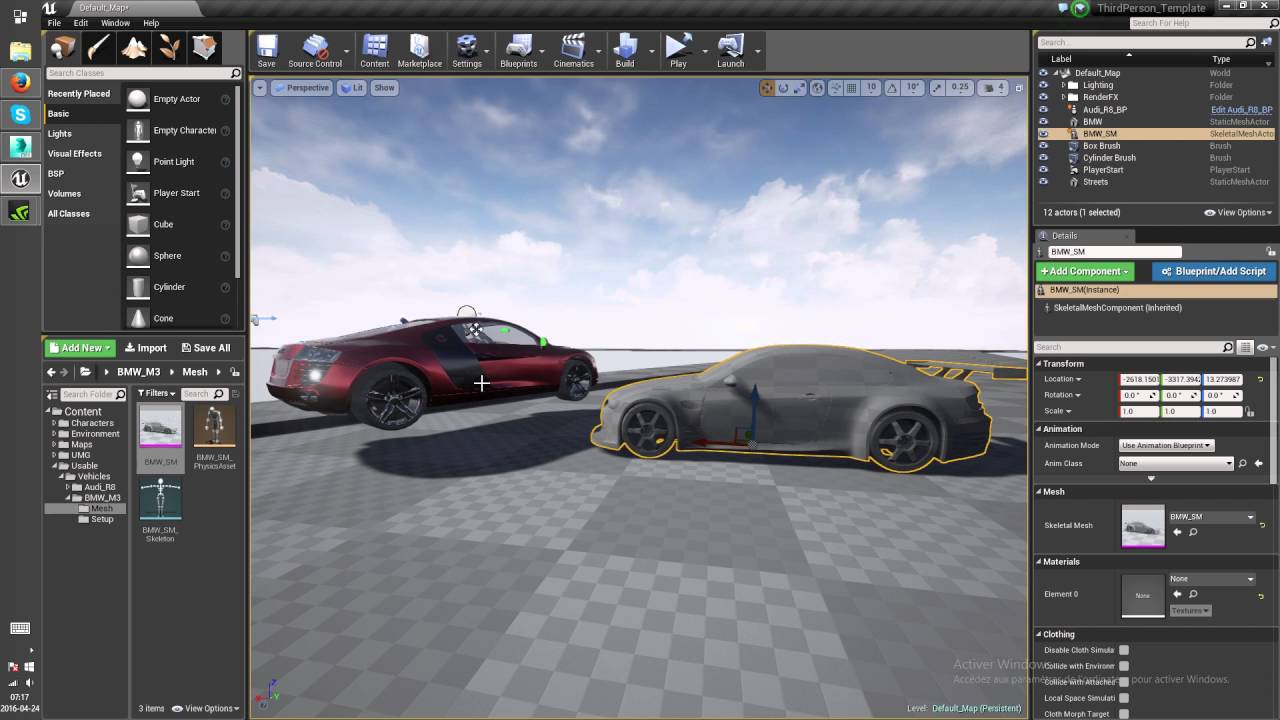Enable Local Space Simulation checkbox

click(1124, 698)
